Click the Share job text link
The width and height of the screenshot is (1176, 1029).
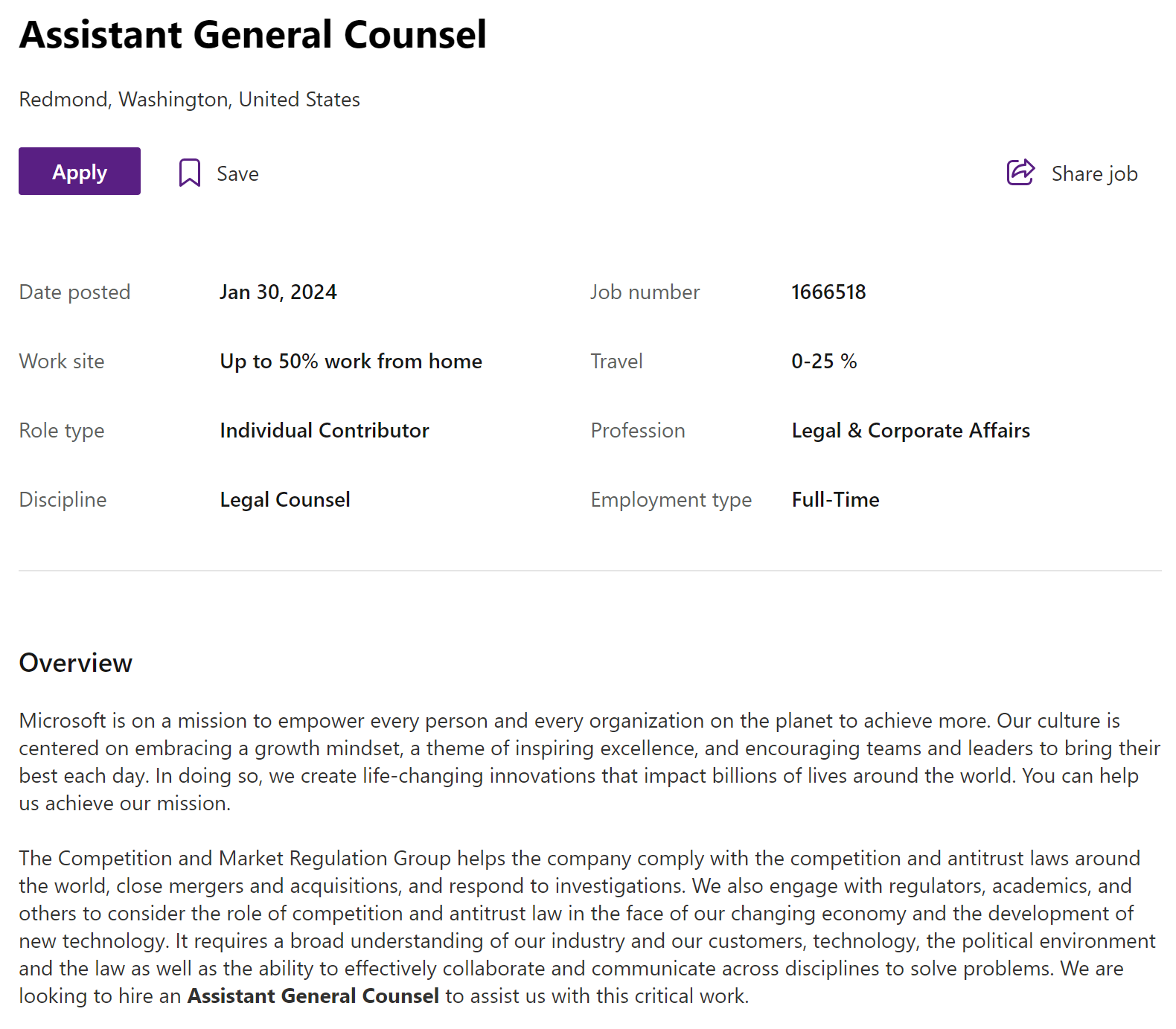(x=1094, y=174)
